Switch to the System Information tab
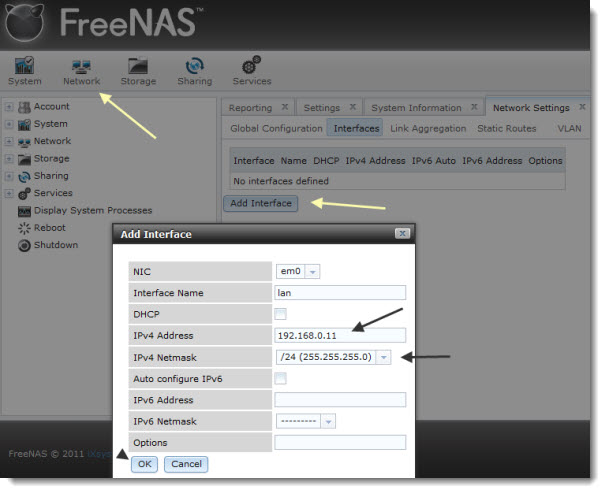 [x=416, y=108]
